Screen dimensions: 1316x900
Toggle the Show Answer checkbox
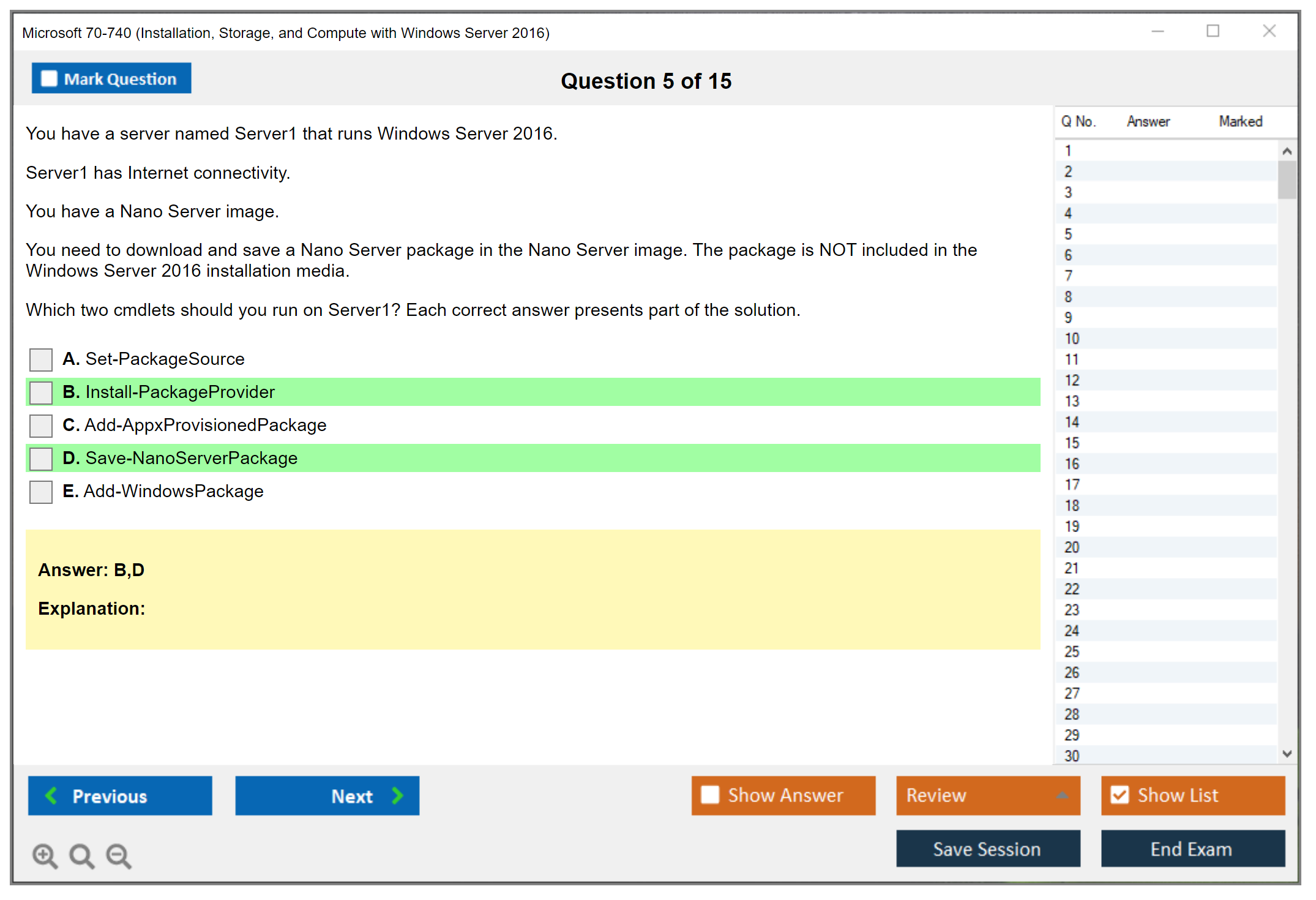[x=710, y=795]
